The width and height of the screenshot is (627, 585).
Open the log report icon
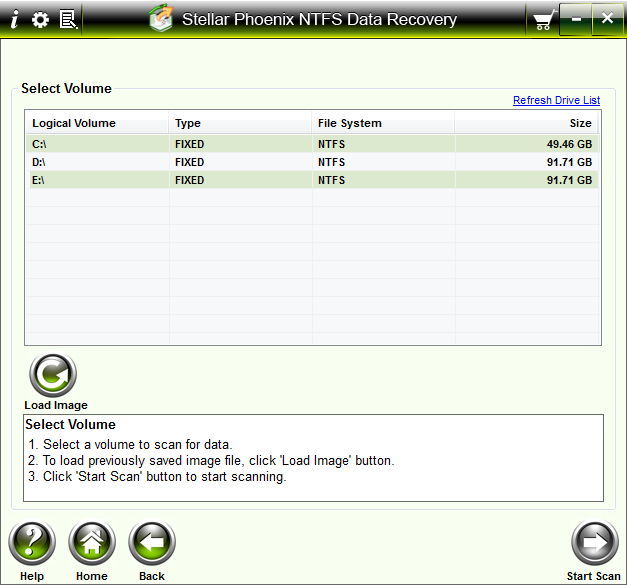[68, 20]
